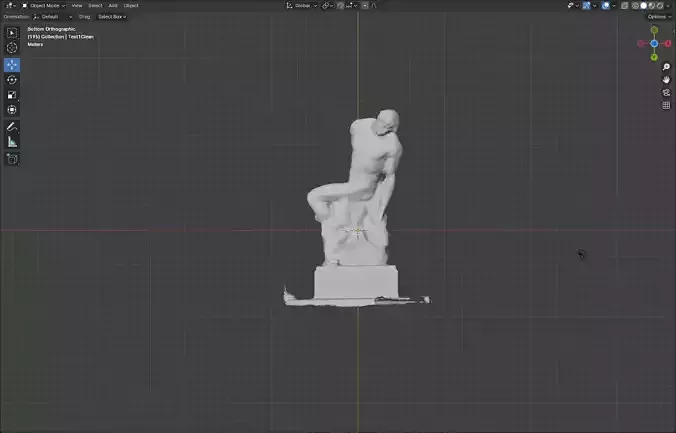This screenshot has width=676, height=433.
Task: Select the Move tool
Action: (12, 65)
